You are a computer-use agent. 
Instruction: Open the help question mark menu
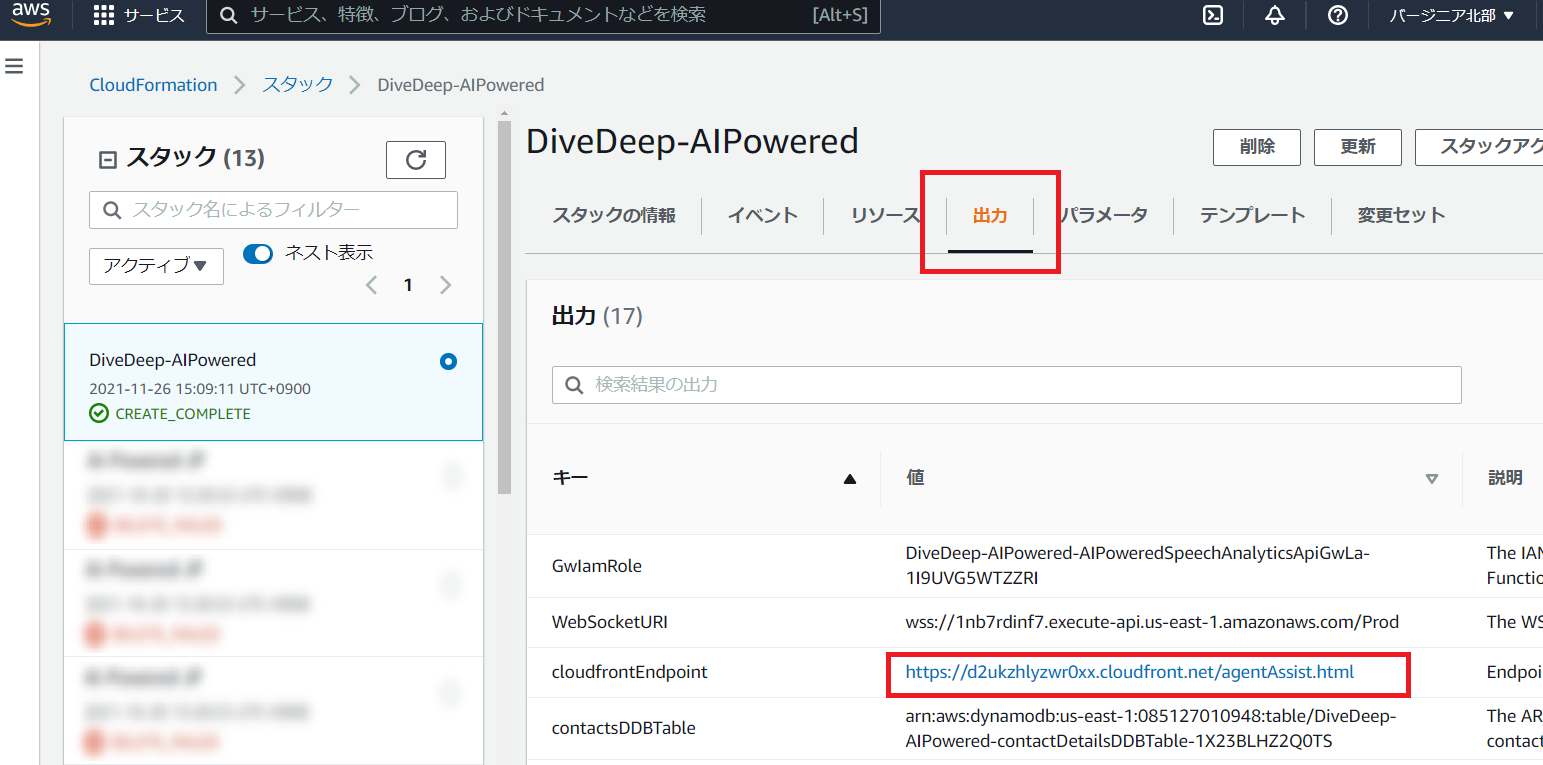point(1337,15)
